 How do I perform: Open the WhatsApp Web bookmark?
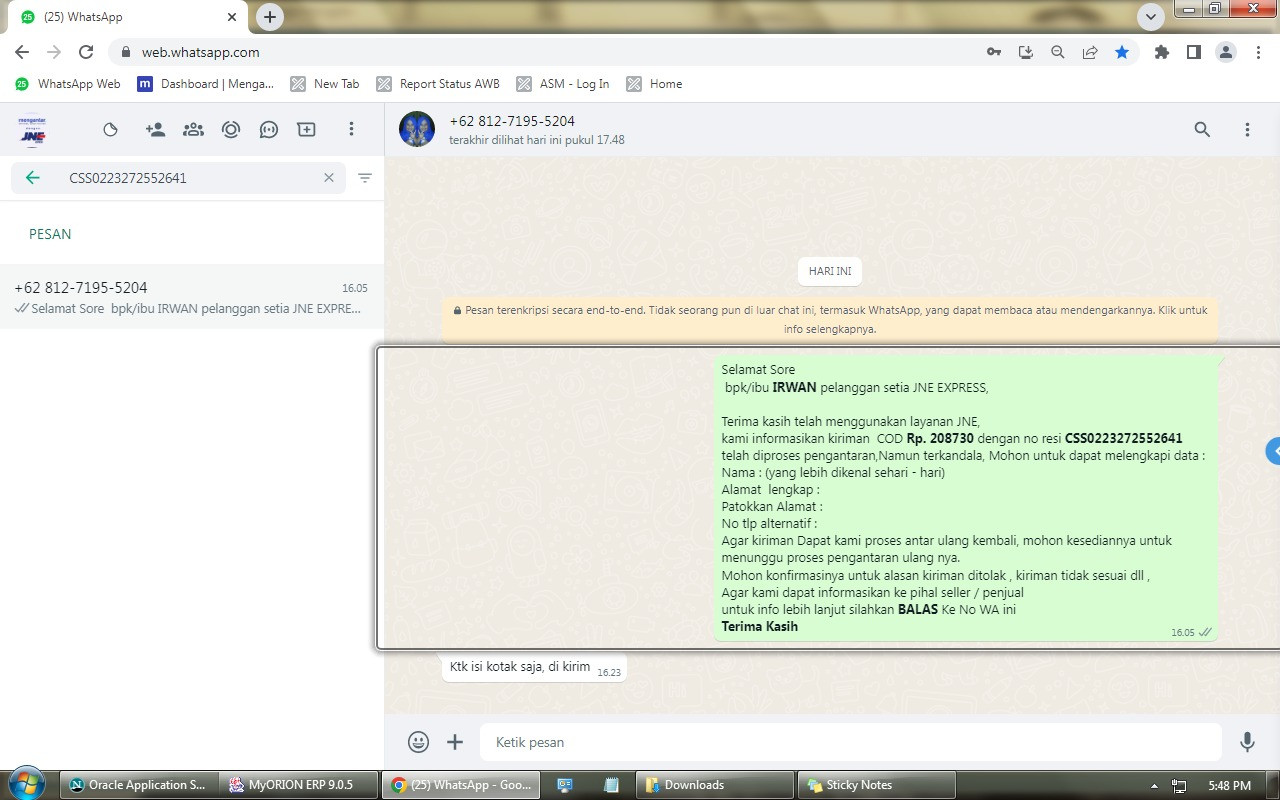pyautogui.click(x=68, y=84)
